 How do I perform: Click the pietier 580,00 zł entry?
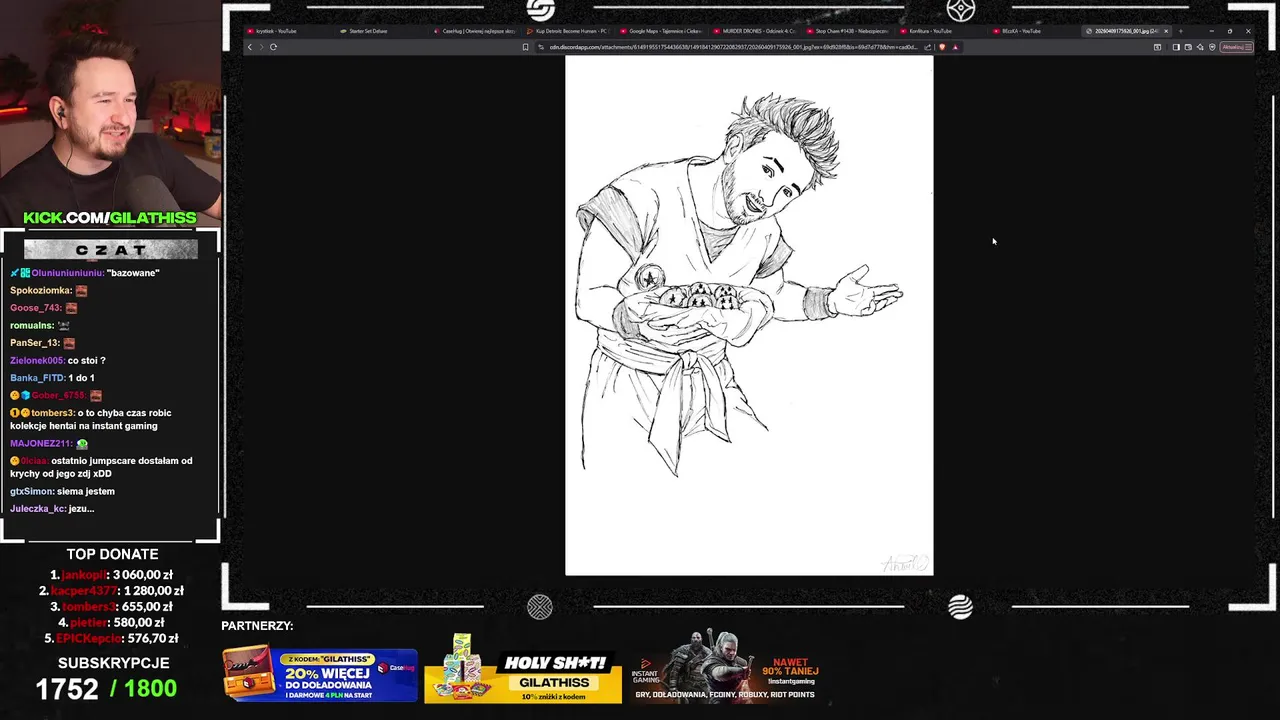point(112,623)
